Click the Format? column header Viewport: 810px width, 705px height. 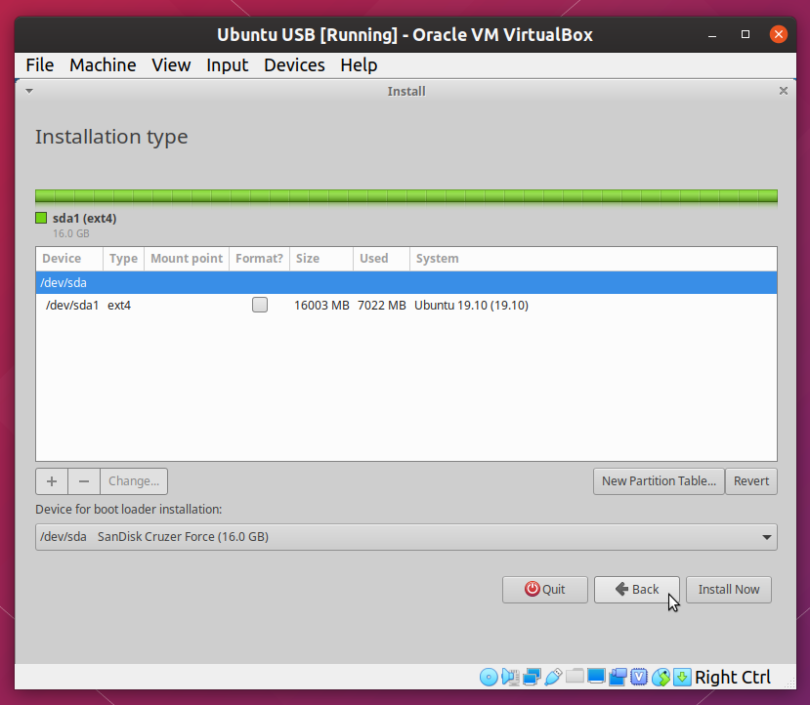point(259,258)
